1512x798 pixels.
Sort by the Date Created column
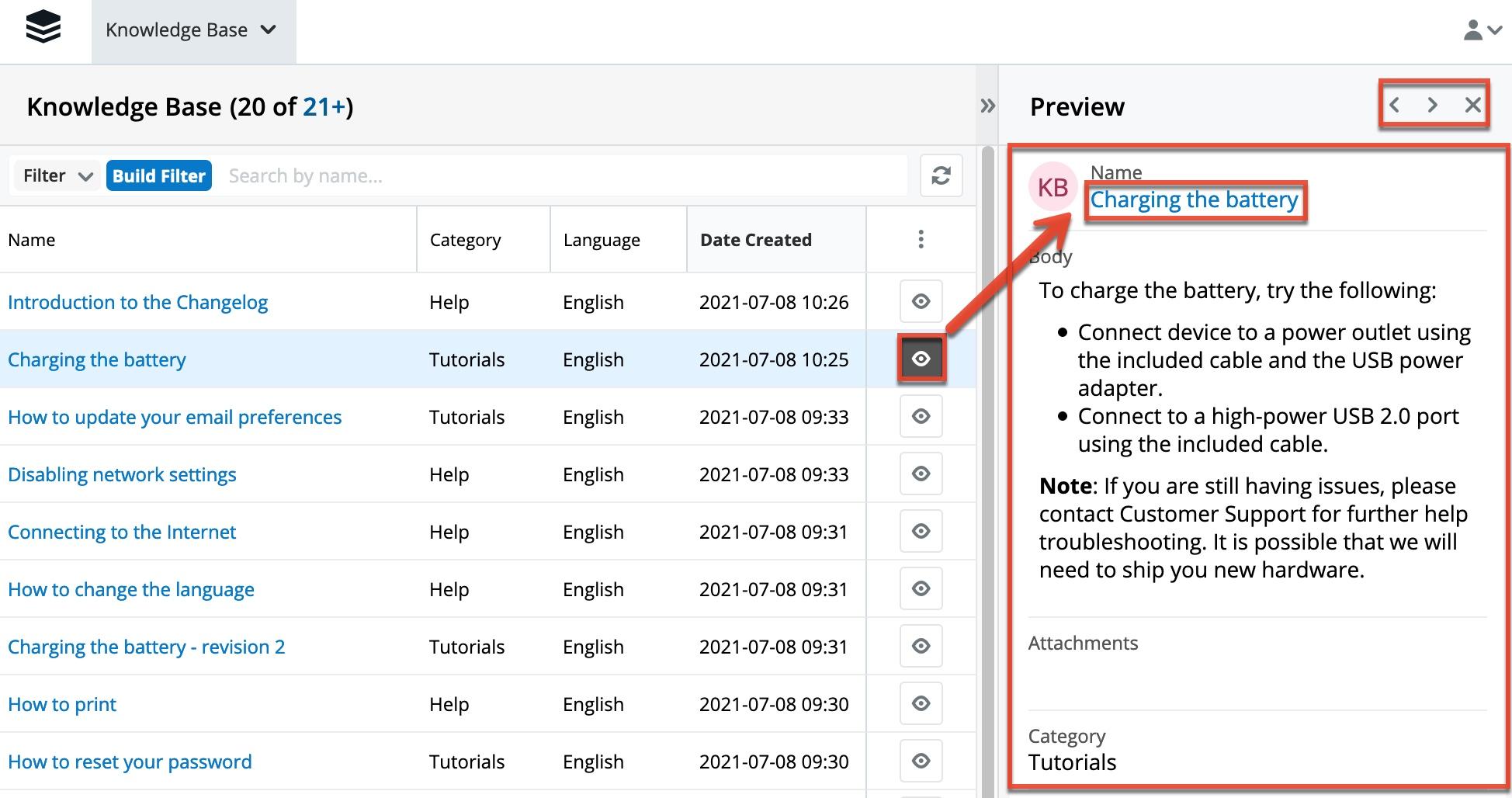[x=755, y=240]
